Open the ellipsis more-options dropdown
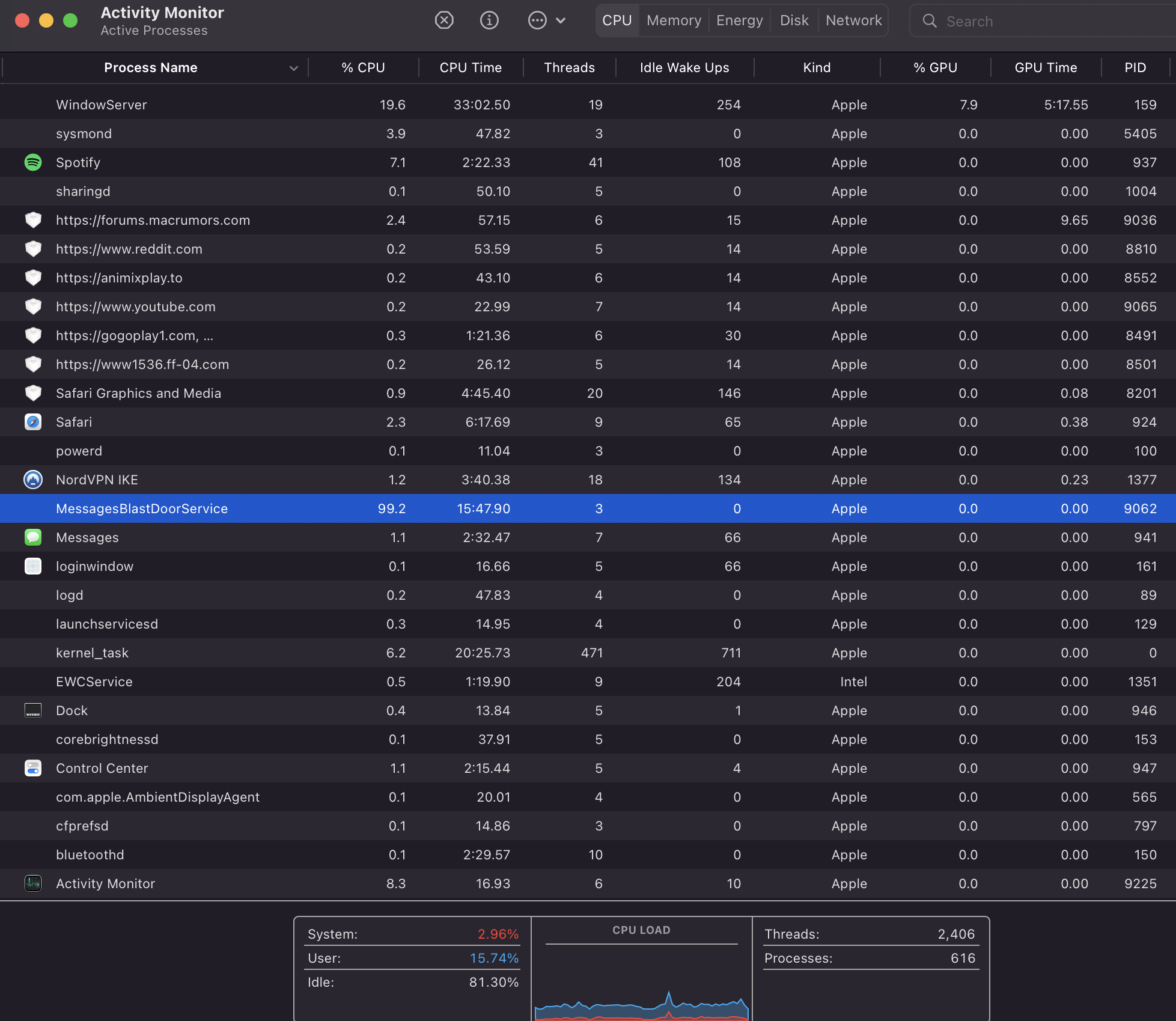This screenshot has height=1021, width=1176. 537,20
